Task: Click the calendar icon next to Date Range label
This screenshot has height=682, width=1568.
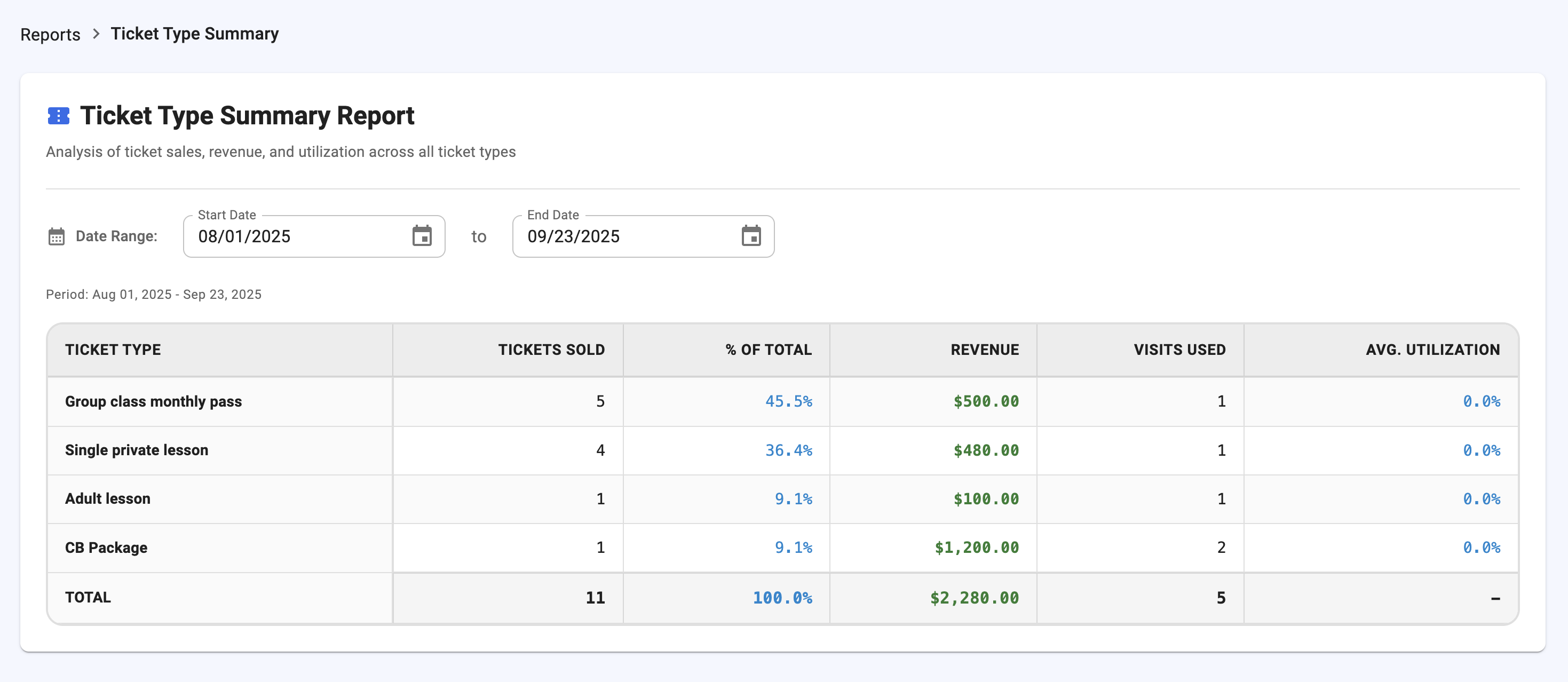Action: [56, 236]
